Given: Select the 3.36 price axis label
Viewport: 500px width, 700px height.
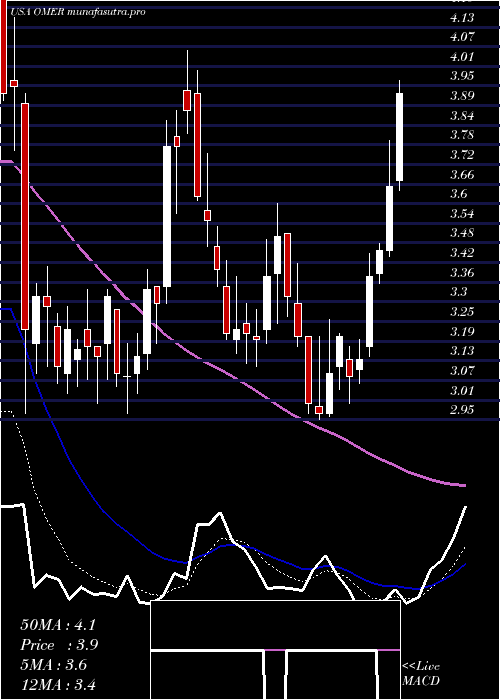Looking at the screenshot, I should coord(462,272).
